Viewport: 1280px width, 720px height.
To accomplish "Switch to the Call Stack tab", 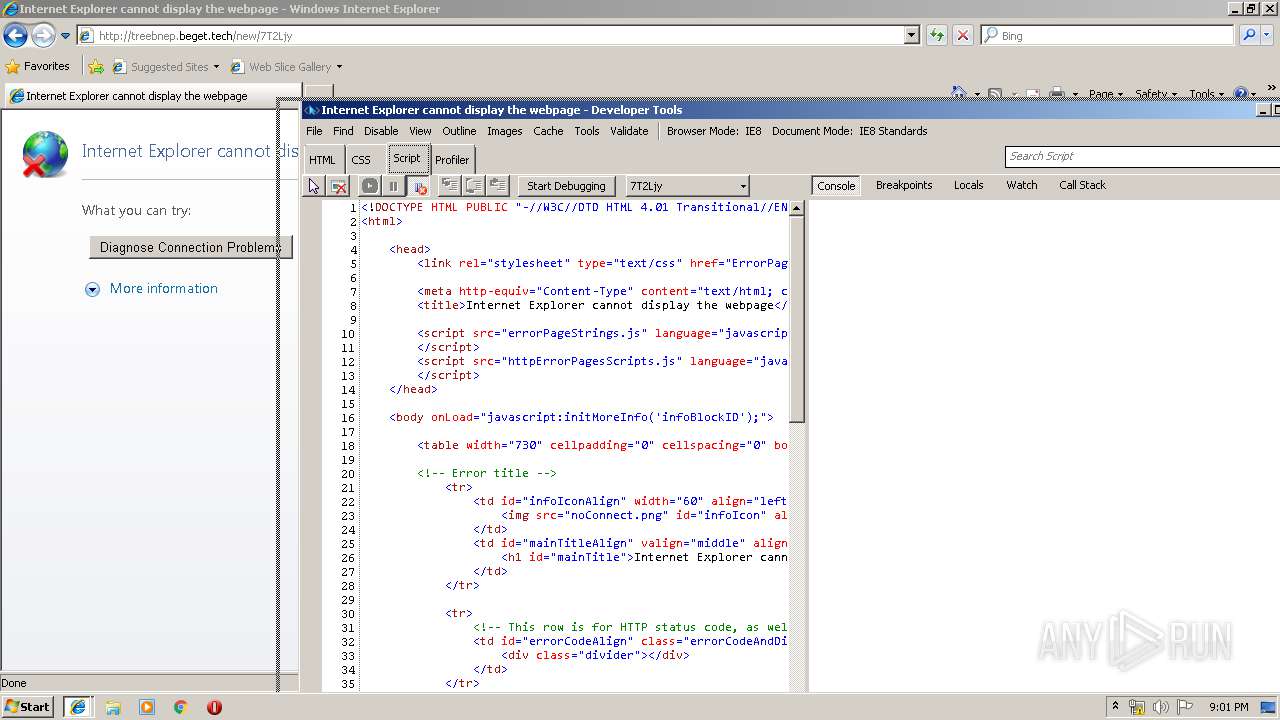I will tap(1082, 185).
